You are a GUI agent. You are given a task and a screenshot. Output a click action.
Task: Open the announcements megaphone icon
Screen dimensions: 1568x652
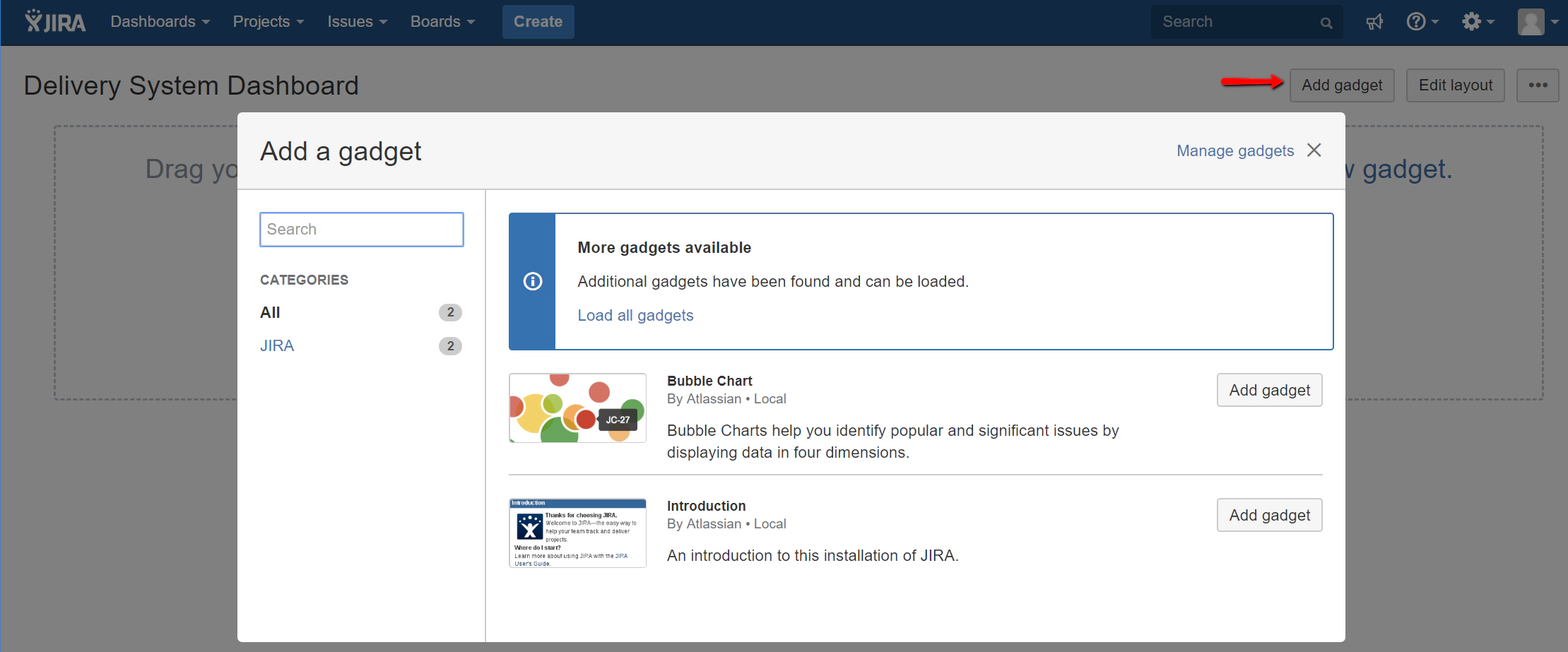click(1374, 21)
